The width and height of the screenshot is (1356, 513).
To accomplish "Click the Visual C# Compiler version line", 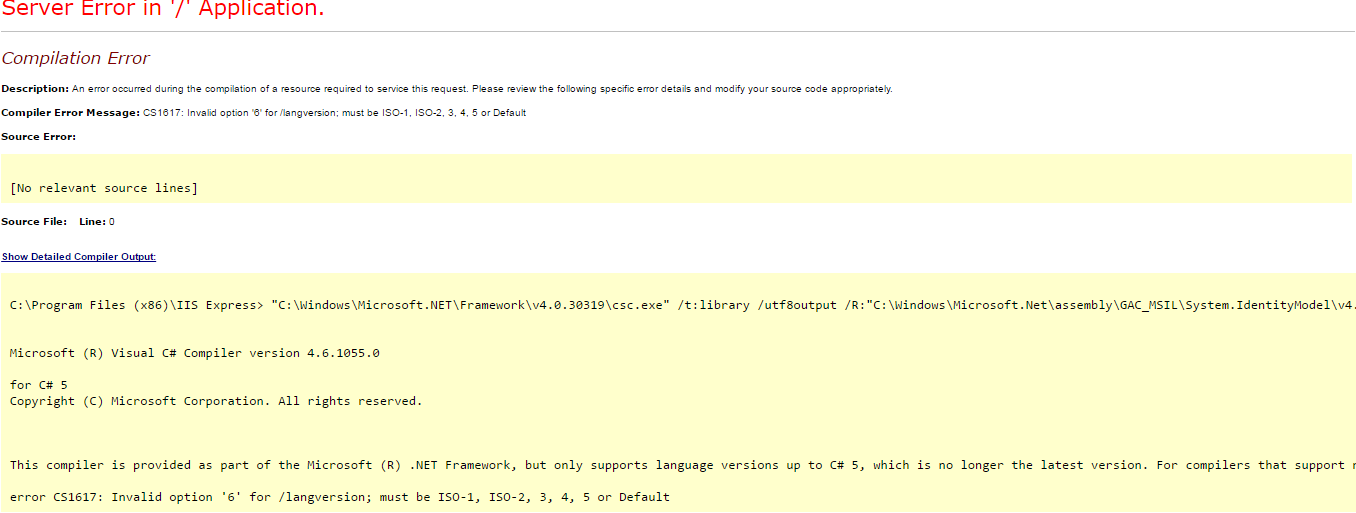I will [x=195, y=353].
